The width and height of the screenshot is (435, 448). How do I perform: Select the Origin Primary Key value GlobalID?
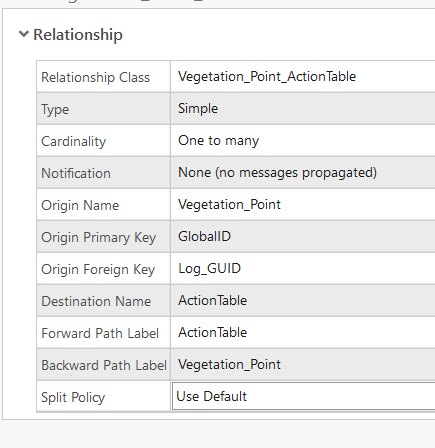point(204,237)
